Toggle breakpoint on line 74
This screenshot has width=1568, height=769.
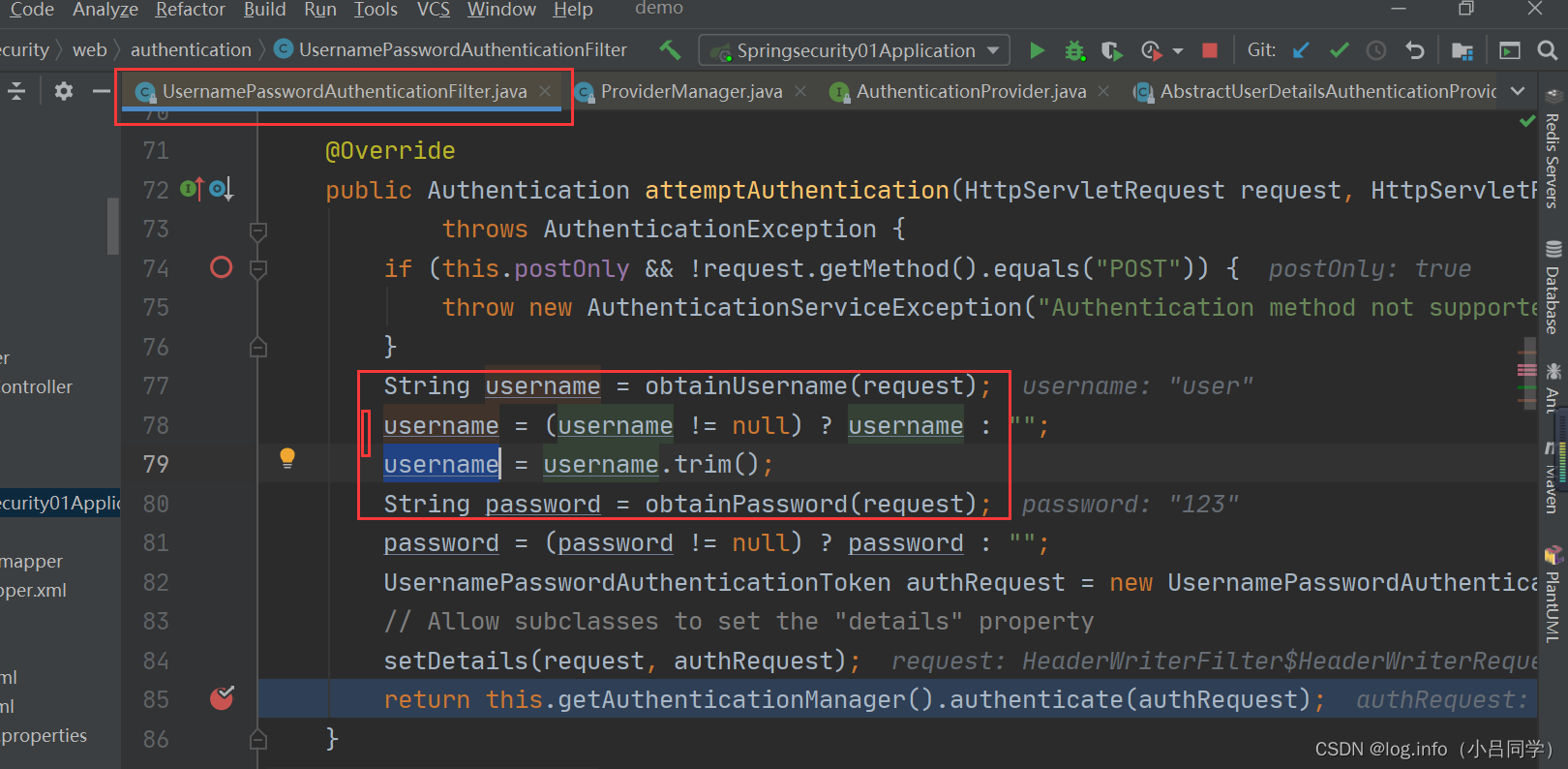pyautogui.click(x=222, y=267)
